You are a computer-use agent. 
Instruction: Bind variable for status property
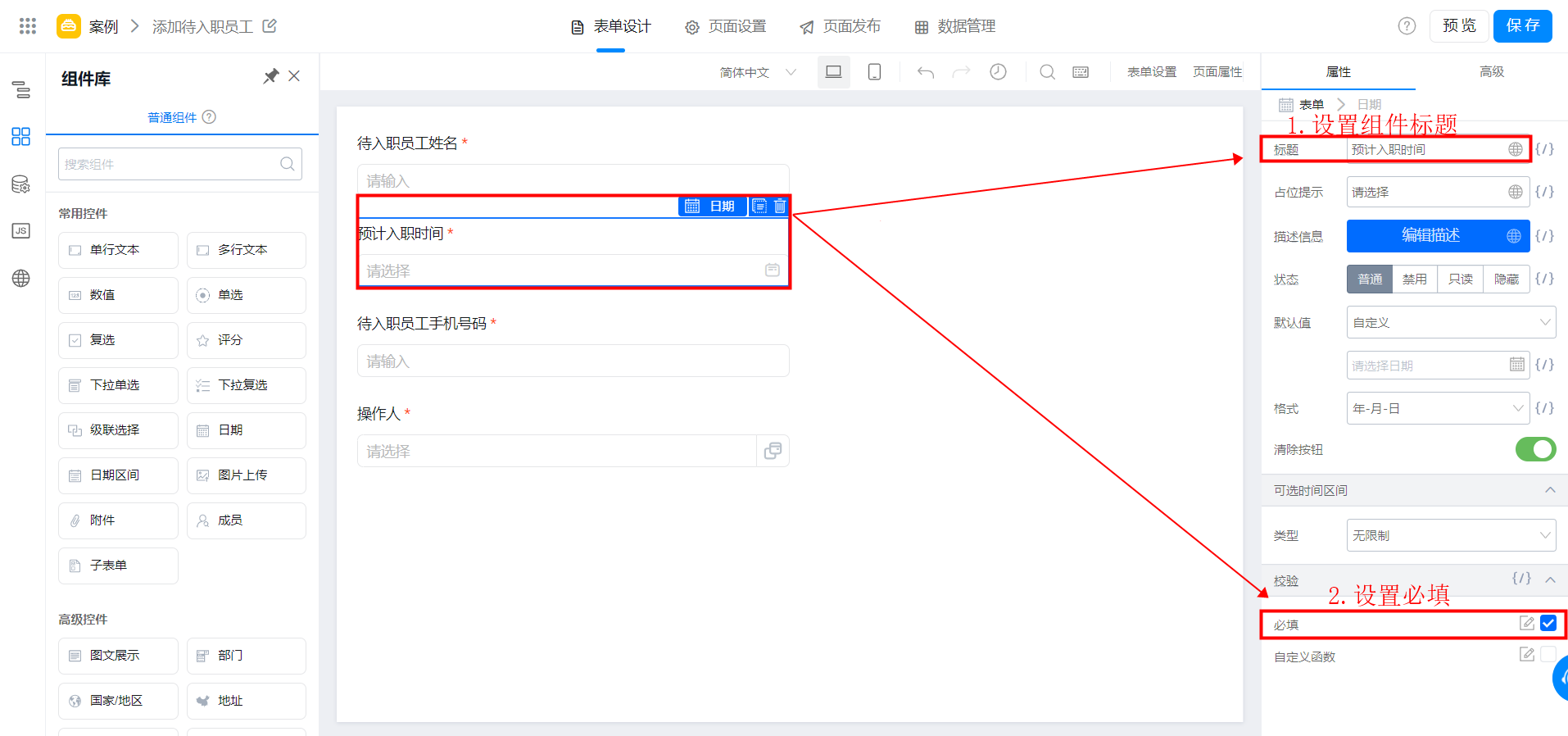(x=1544, y=279)
